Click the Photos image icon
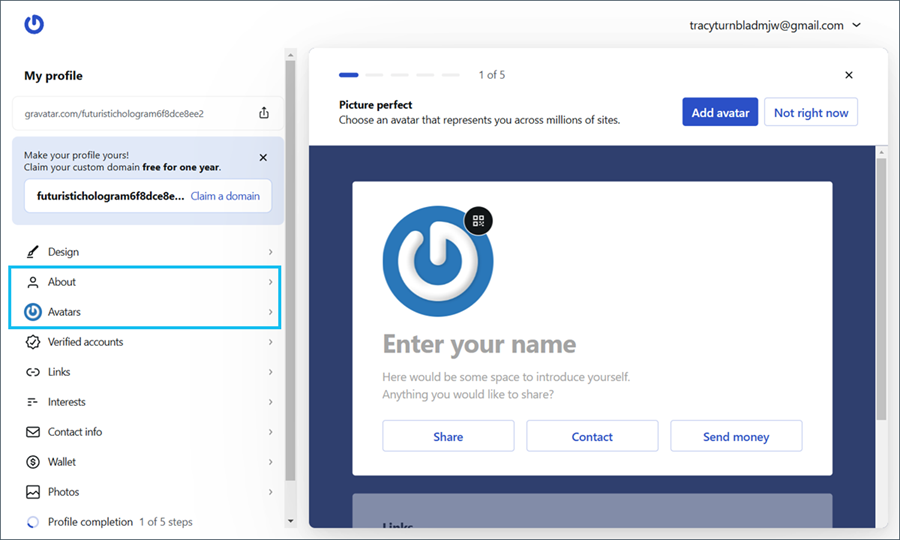 coord(33,492)
